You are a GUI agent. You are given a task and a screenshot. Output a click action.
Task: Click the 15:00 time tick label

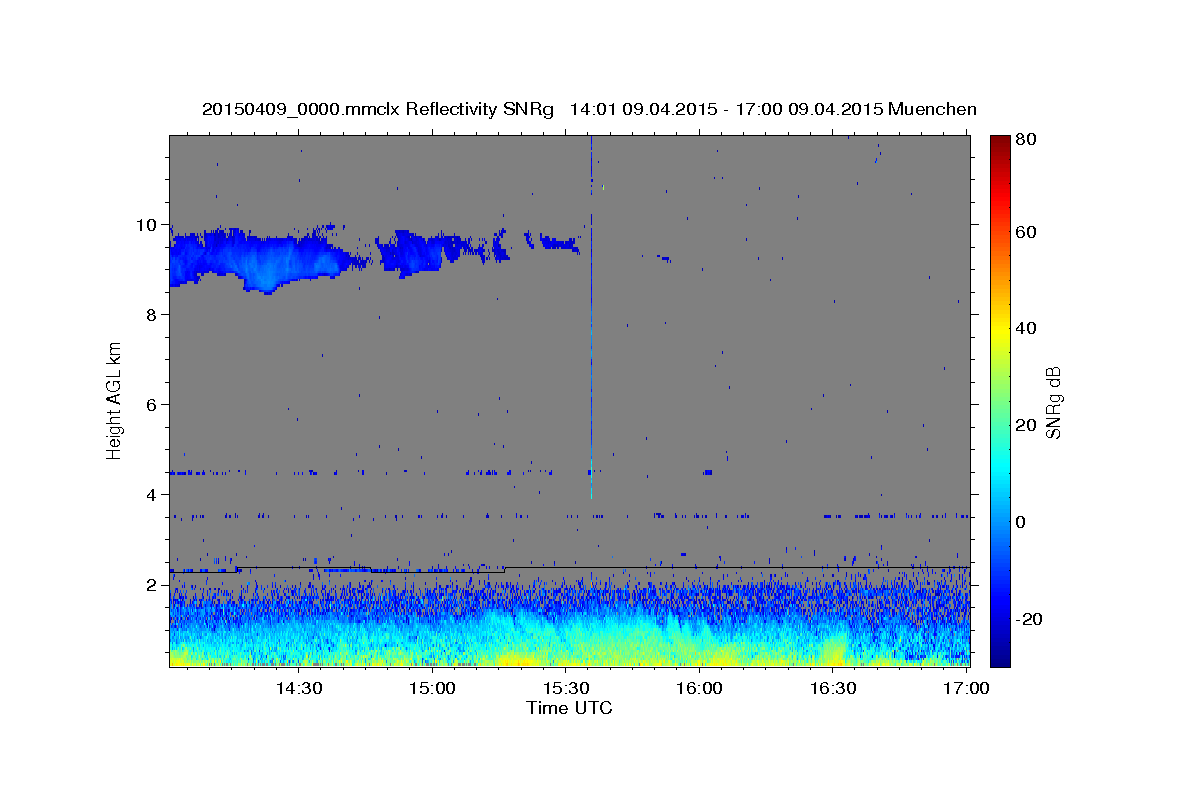[433, 688]
